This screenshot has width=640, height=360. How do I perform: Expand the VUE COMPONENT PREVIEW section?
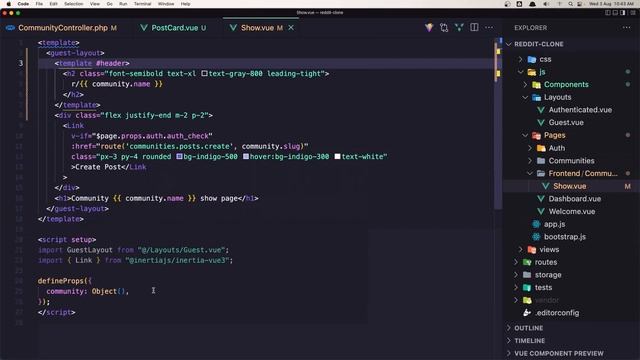click(x=558, y=353)
